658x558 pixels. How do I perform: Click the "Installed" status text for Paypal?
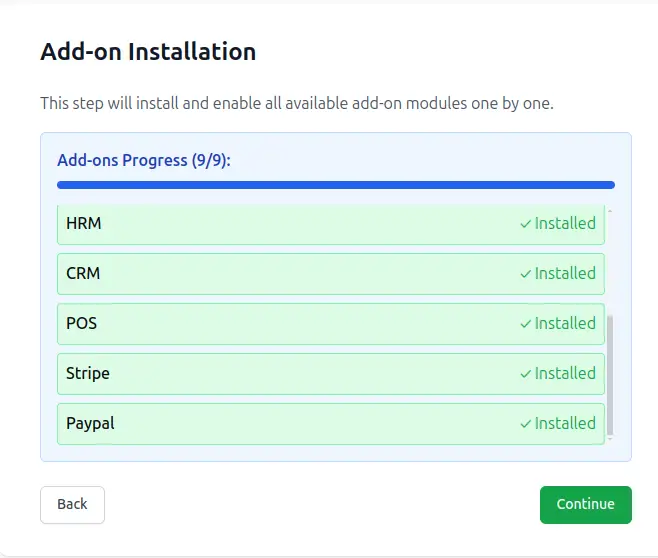[565, 423]
